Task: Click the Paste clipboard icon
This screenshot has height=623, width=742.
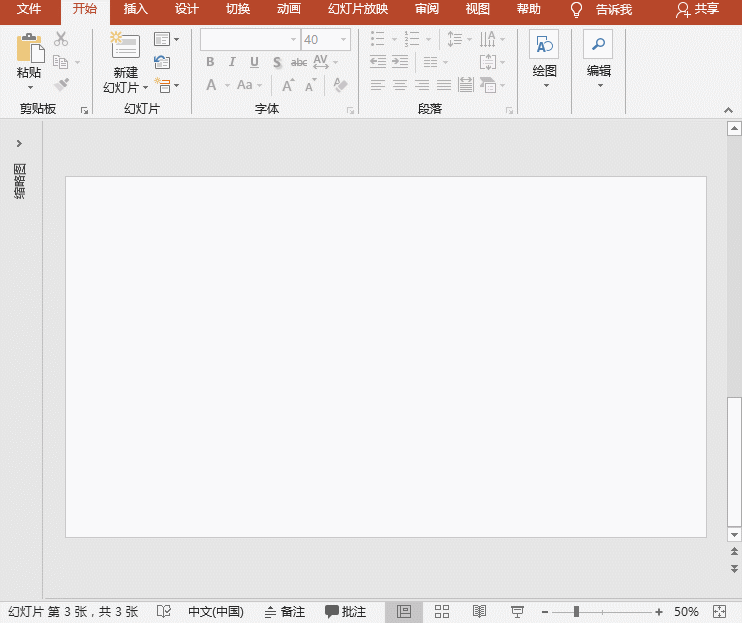Action: (x=30, y=48)
